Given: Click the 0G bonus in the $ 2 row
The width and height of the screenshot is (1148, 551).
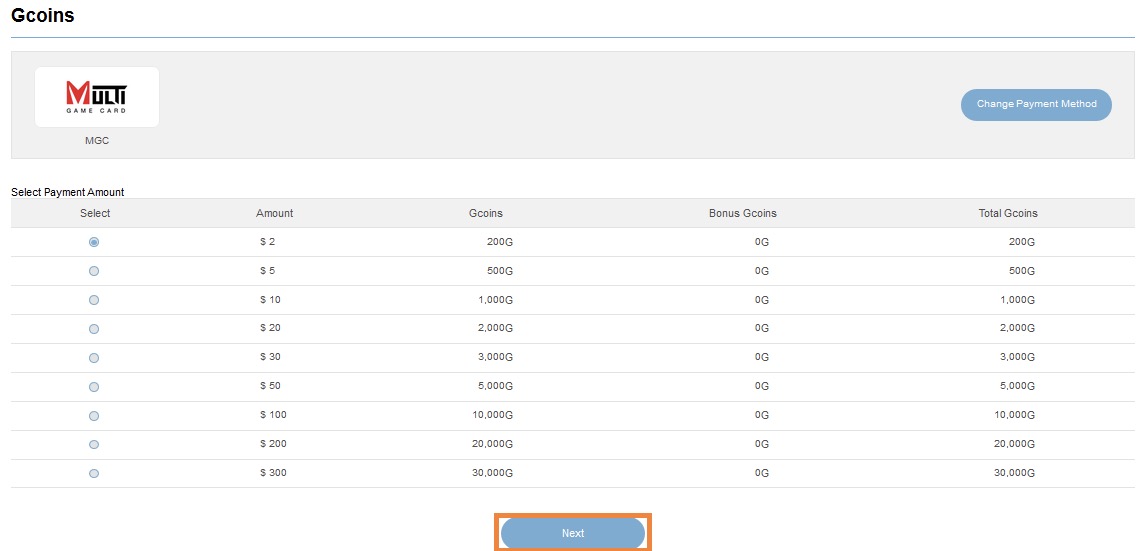Looking at the screenshot, I should [761, 242].
